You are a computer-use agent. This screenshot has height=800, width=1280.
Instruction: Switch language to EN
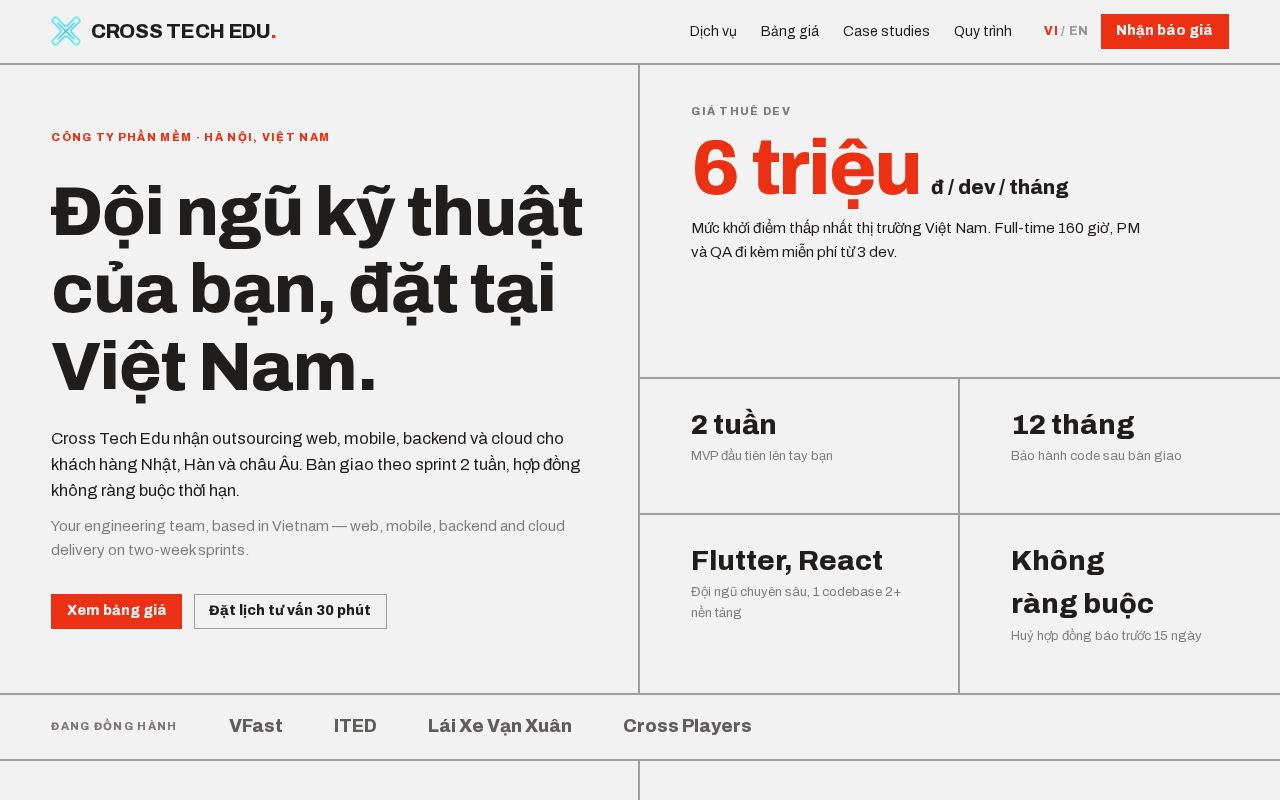1078,31
